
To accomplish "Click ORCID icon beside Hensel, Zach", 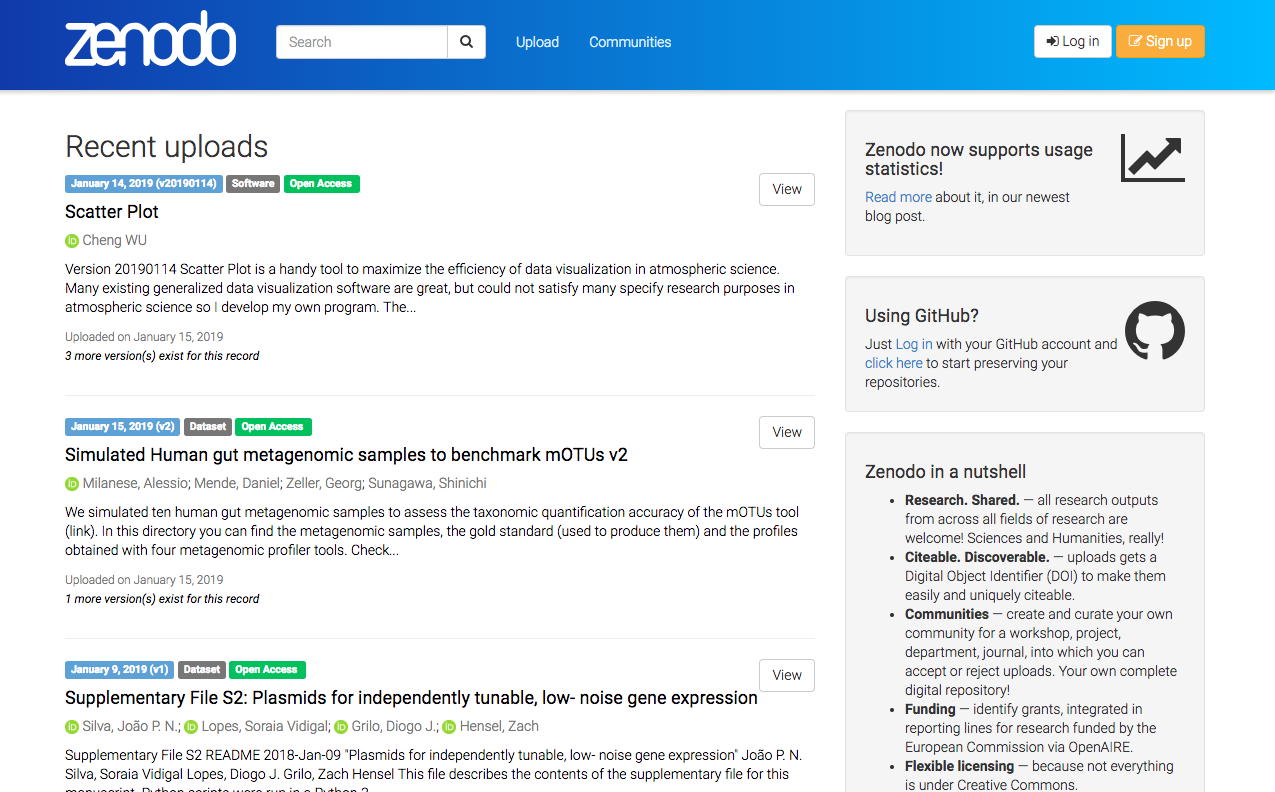I will pos(449,727).
